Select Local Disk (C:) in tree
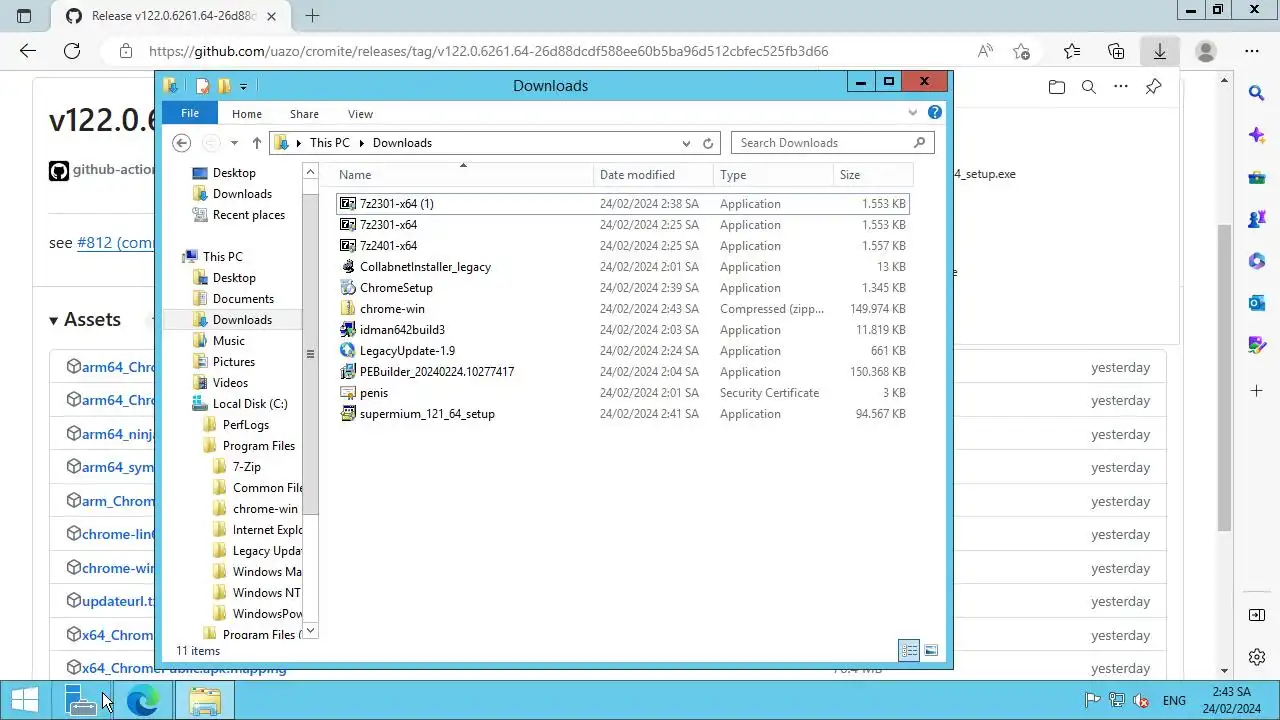The width and height of the screenshot is (1280, 720). click(249, 404)
